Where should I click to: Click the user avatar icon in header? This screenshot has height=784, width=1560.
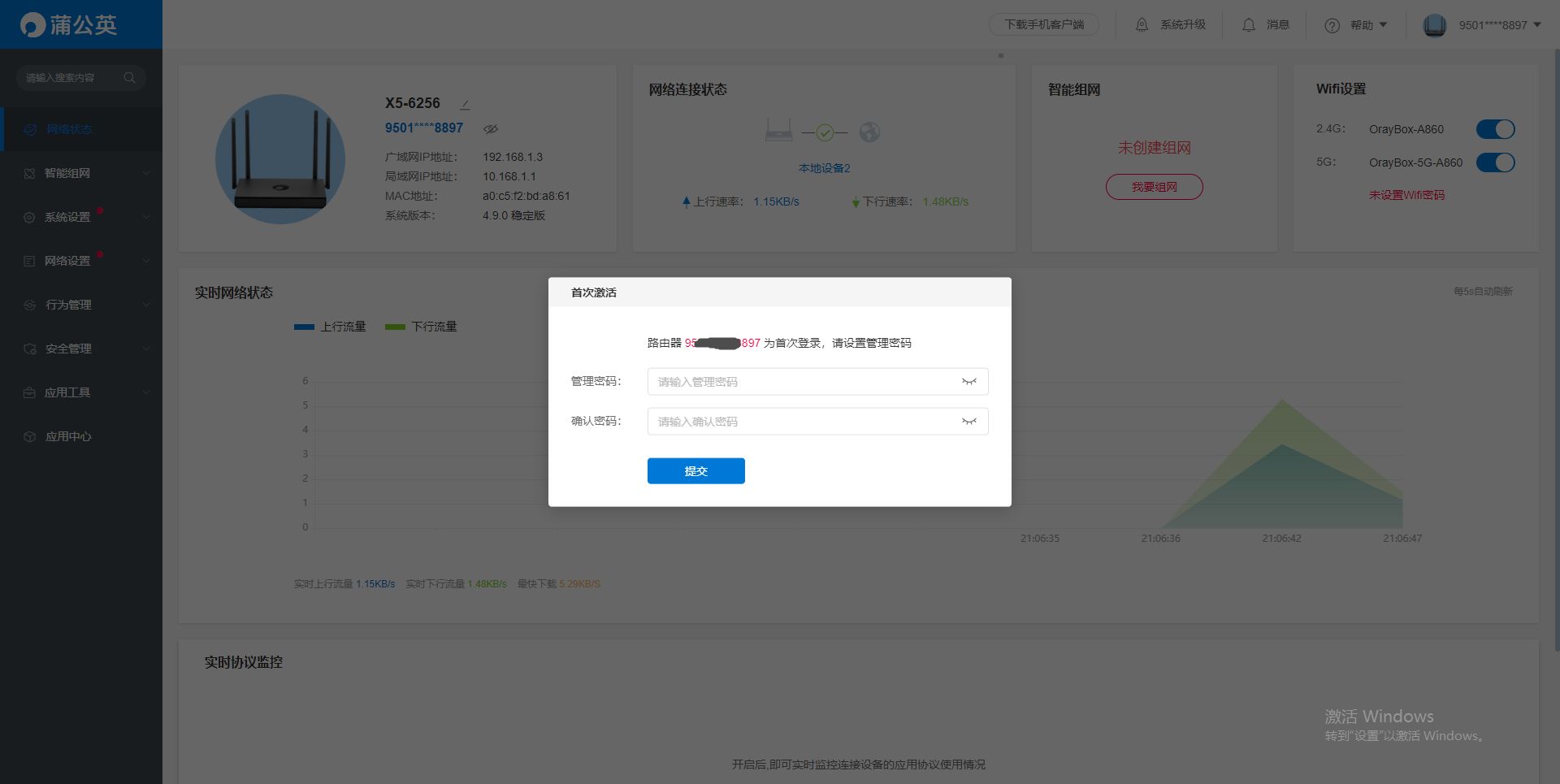tap(1435, 25)
